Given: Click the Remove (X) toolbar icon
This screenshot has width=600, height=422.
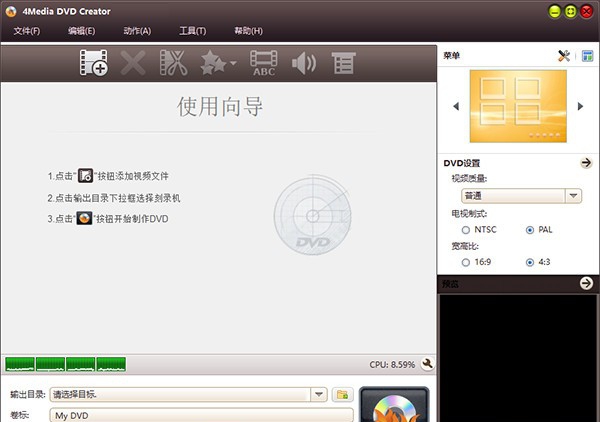Looking at the screenshot, I should [133, 63].
